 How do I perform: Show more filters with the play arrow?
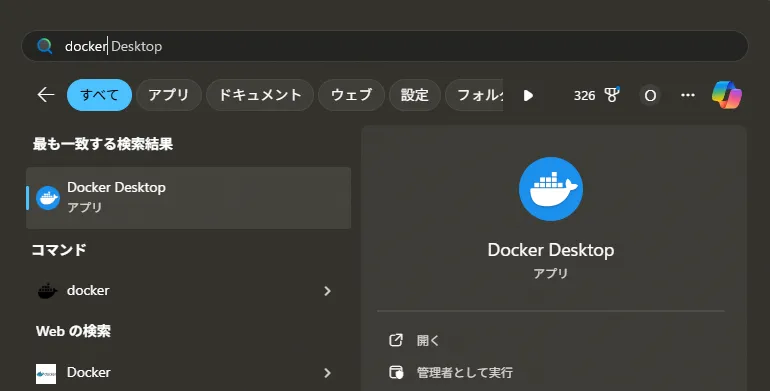[528, 95]
